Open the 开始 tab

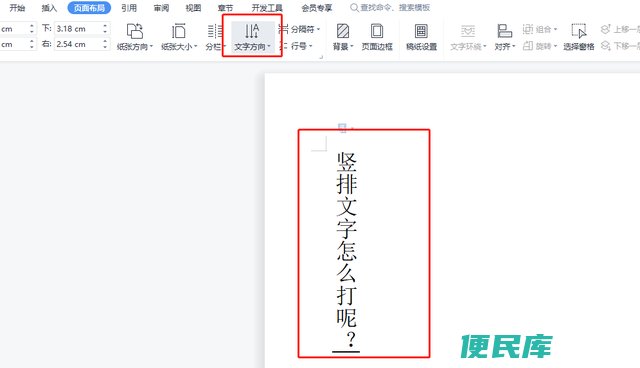[17, 8]
